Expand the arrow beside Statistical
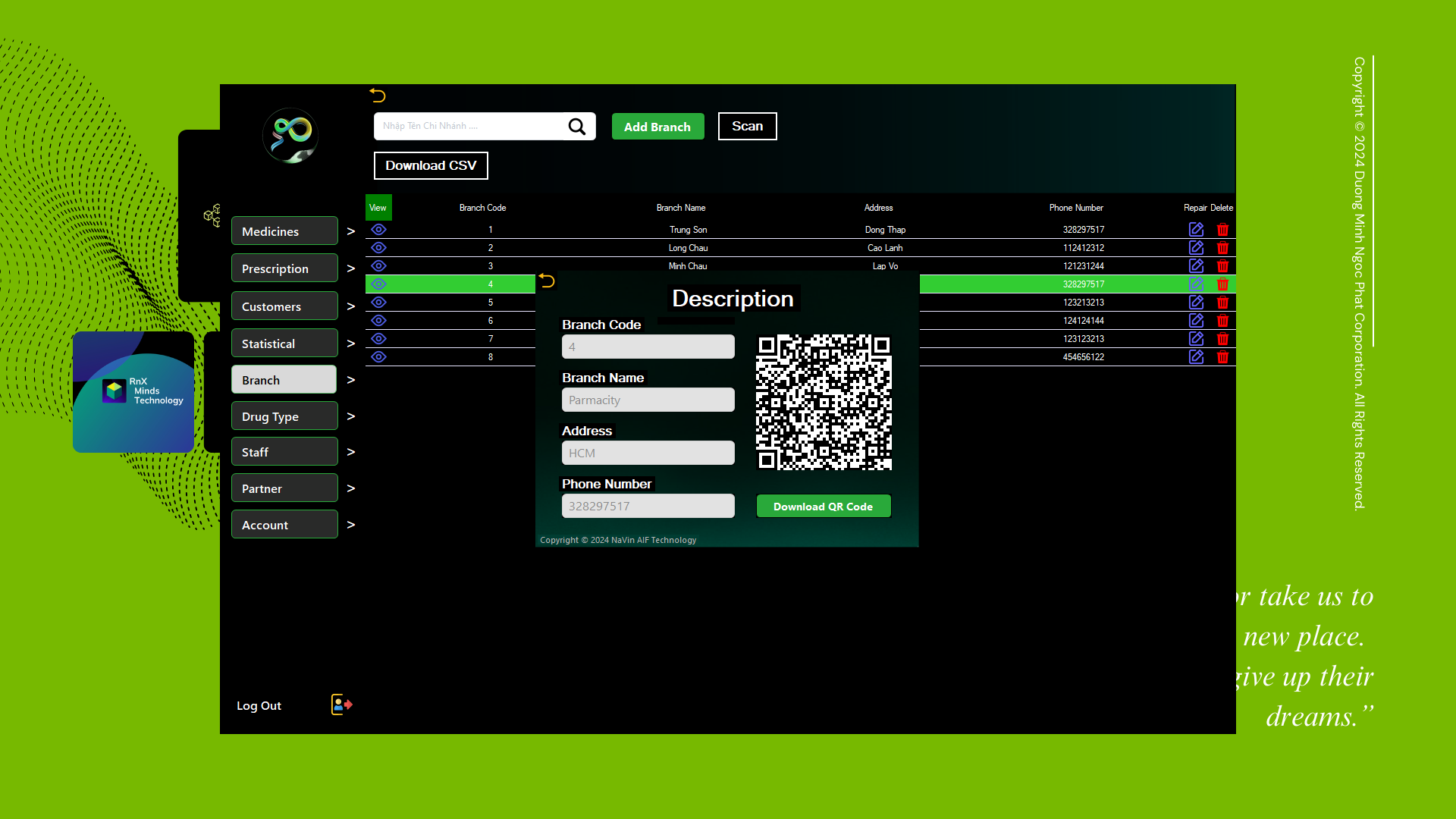The height and width of the screenshot is (819, 1456). pos(350,344)
